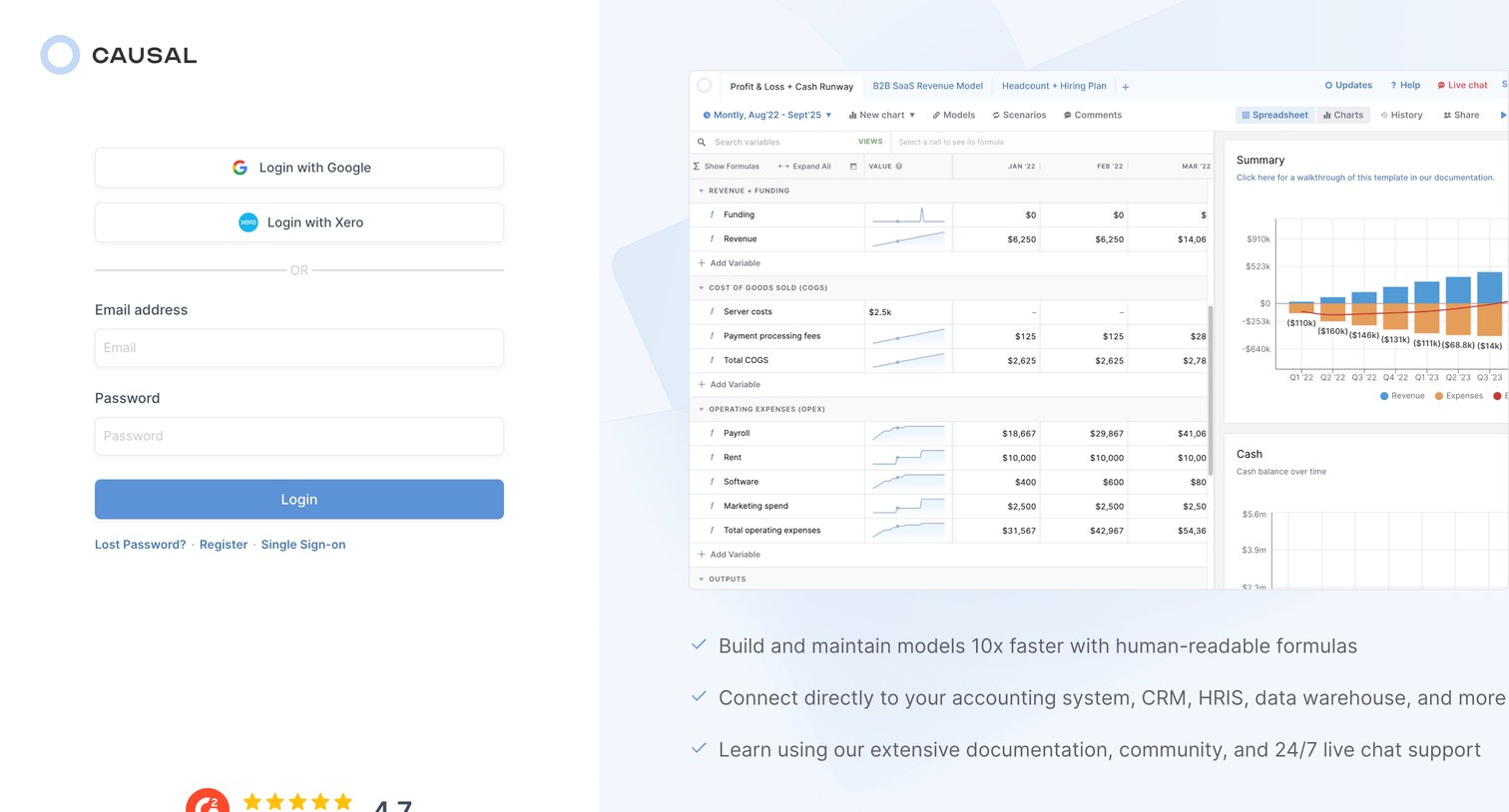Select the 'Total operating expenses' variable name
This screenshot has width=1509, height=812.
772,531
